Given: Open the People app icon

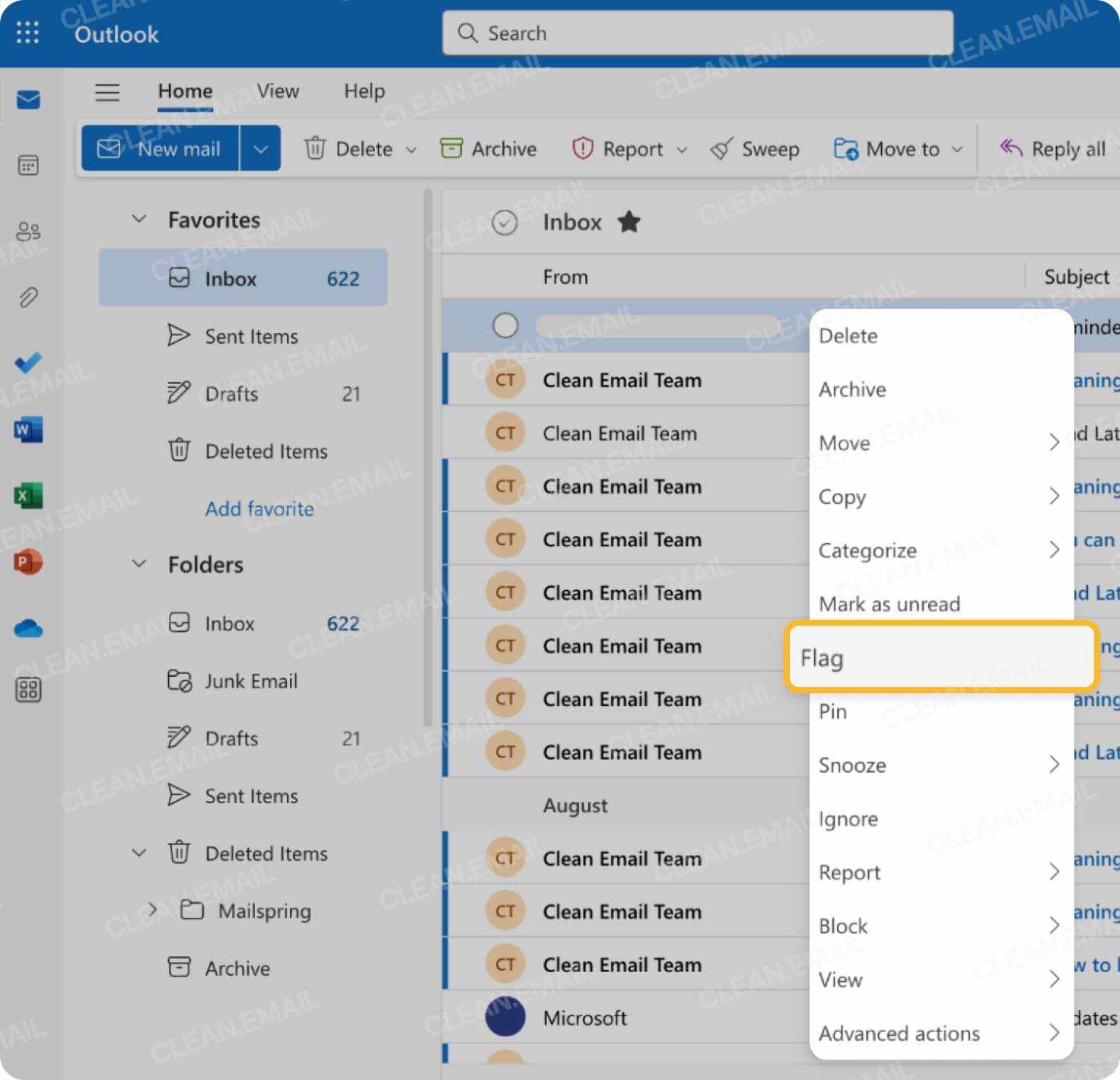Looking at the screenshot, I should point(28,232).
